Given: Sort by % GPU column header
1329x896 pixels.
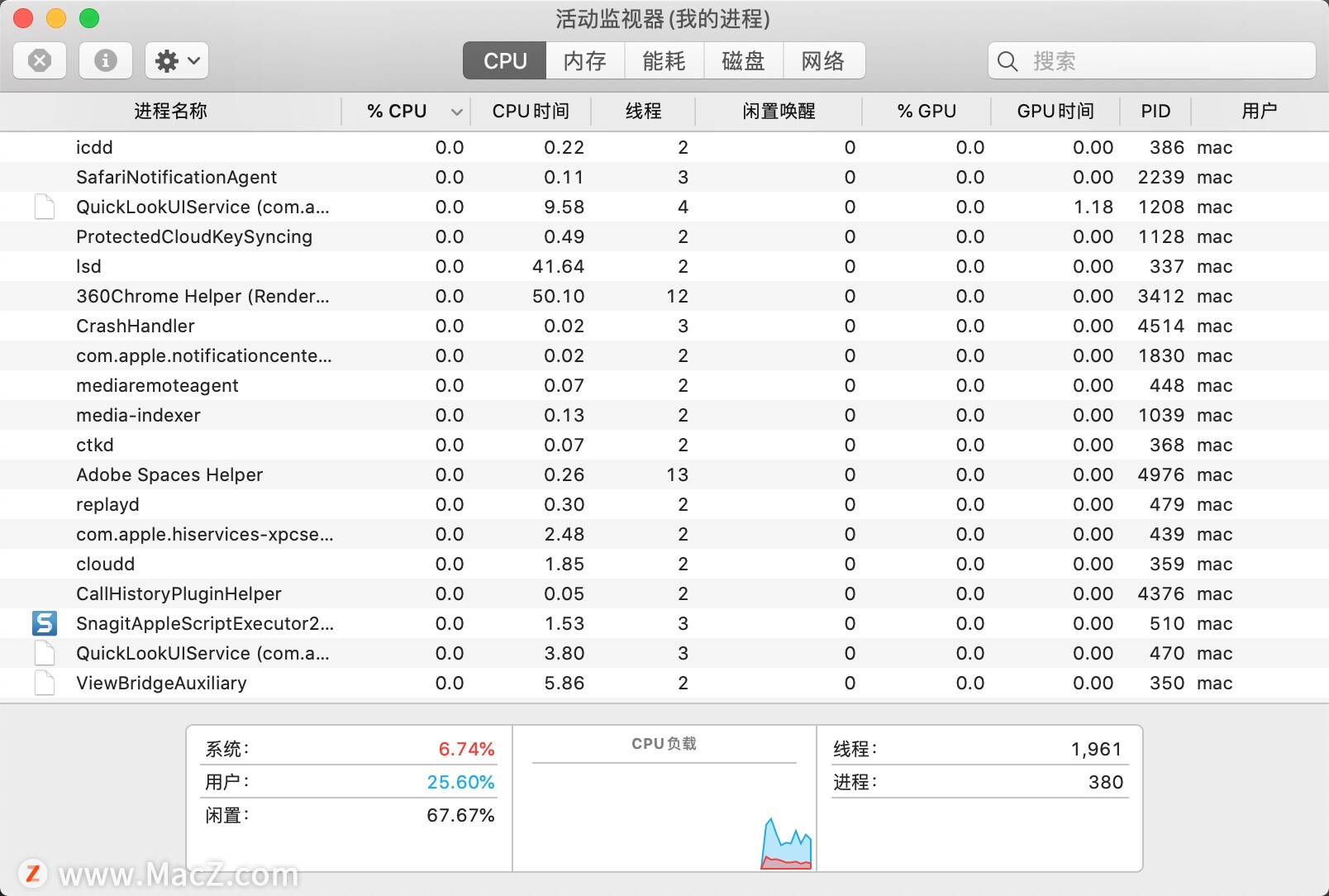Looking at the screenshot, I should [926, 111].
